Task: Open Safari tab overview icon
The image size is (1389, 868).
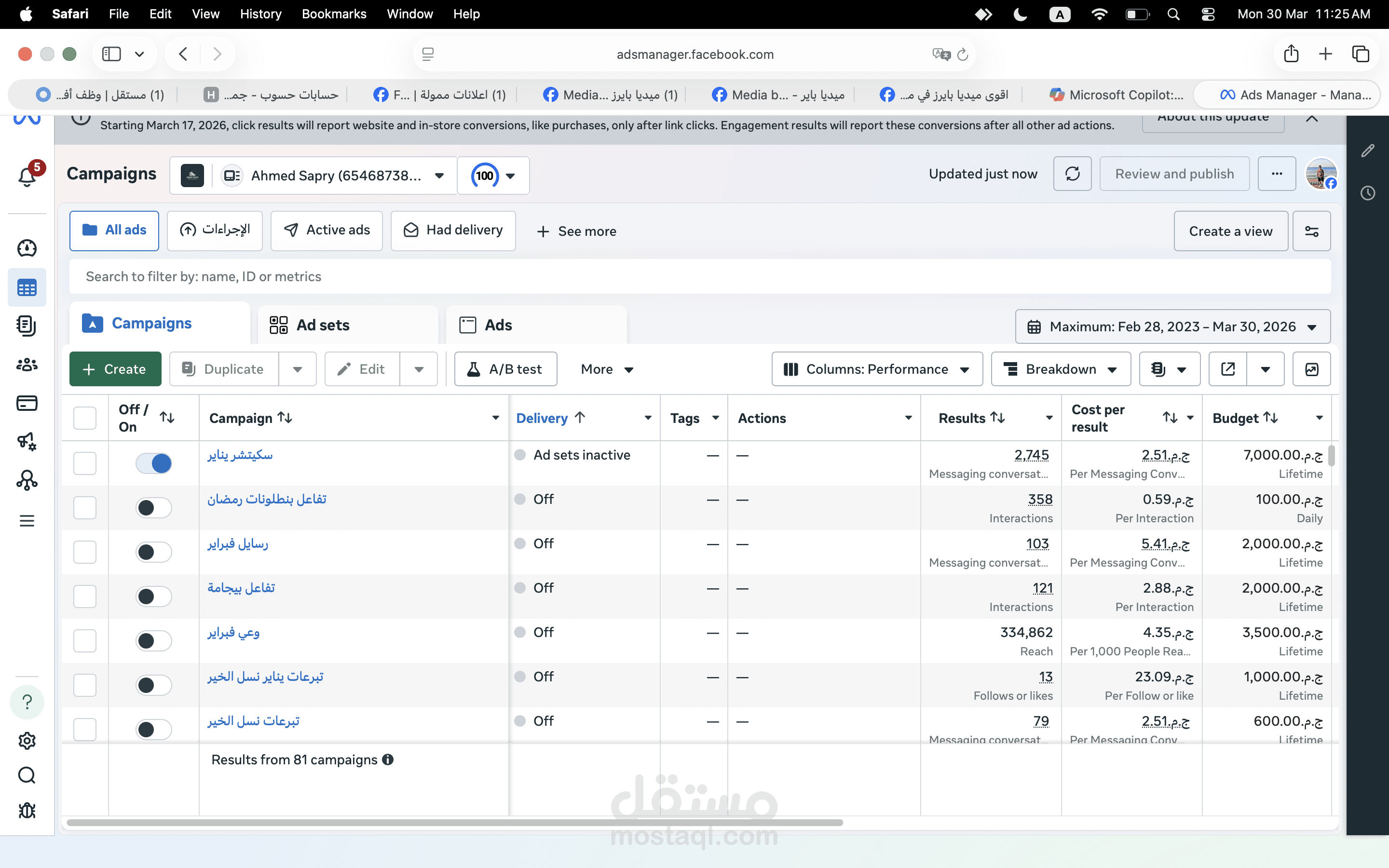Action: click(x=1361, y=54)
